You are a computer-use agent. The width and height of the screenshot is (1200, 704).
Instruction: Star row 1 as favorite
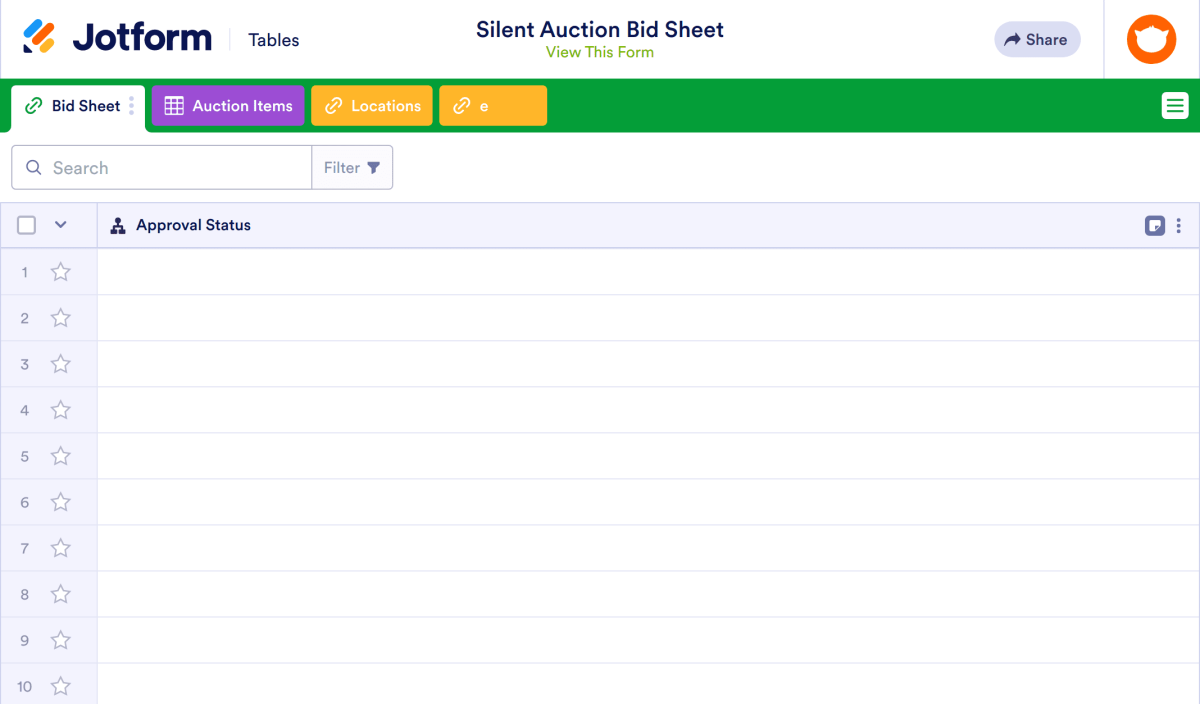60,271
